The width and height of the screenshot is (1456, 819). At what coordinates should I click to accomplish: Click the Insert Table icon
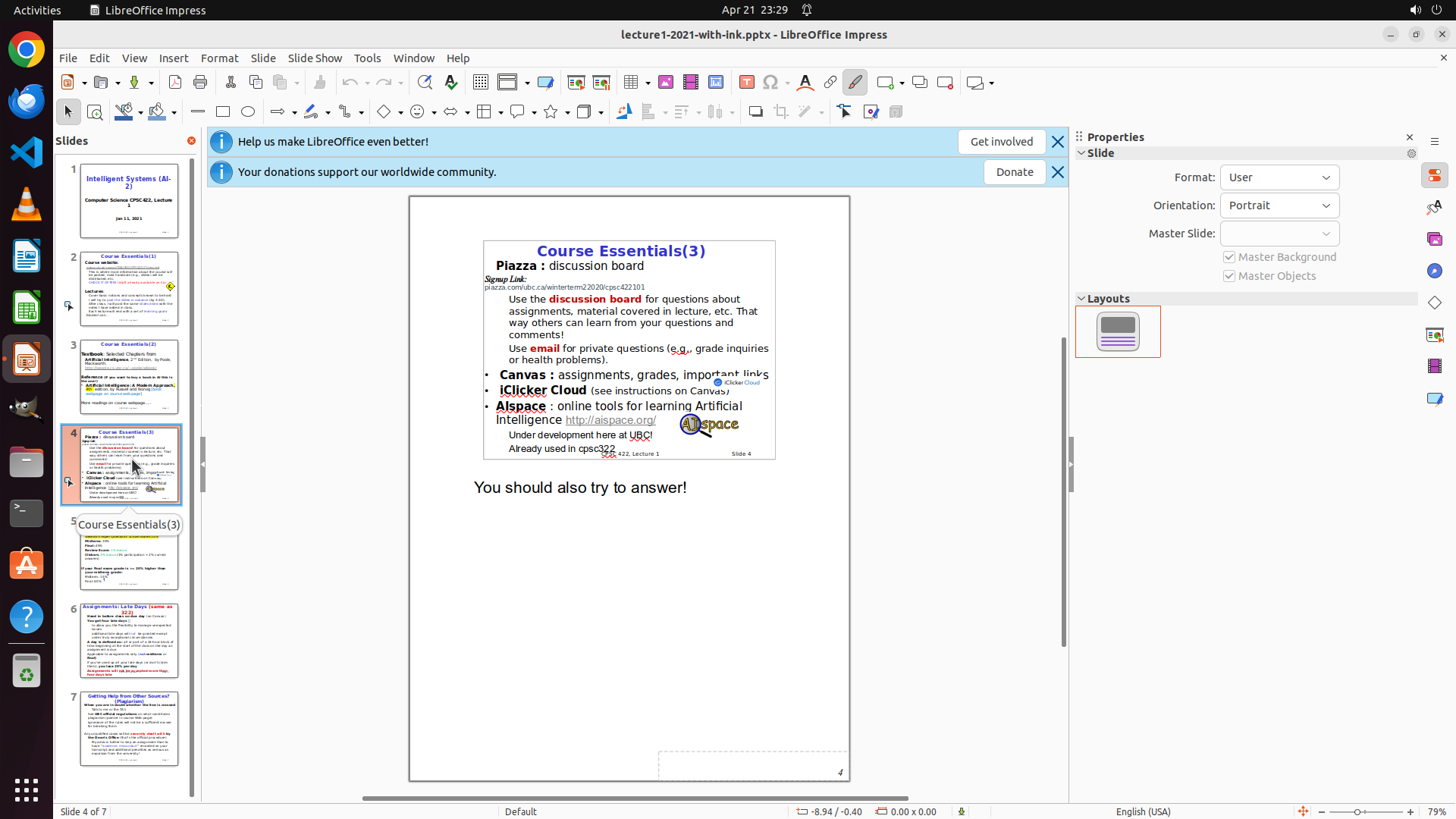coord(631,83)
